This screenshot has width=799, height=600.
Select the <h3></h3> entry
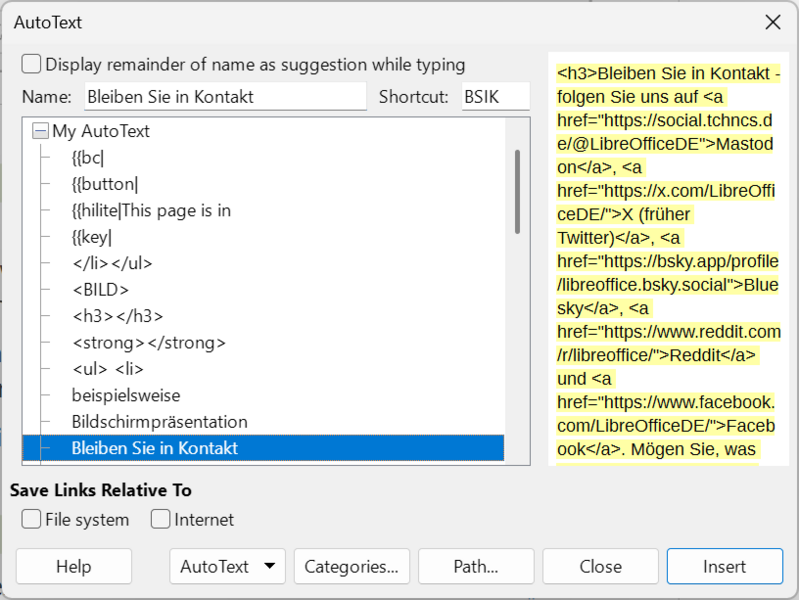click(118, 316)
